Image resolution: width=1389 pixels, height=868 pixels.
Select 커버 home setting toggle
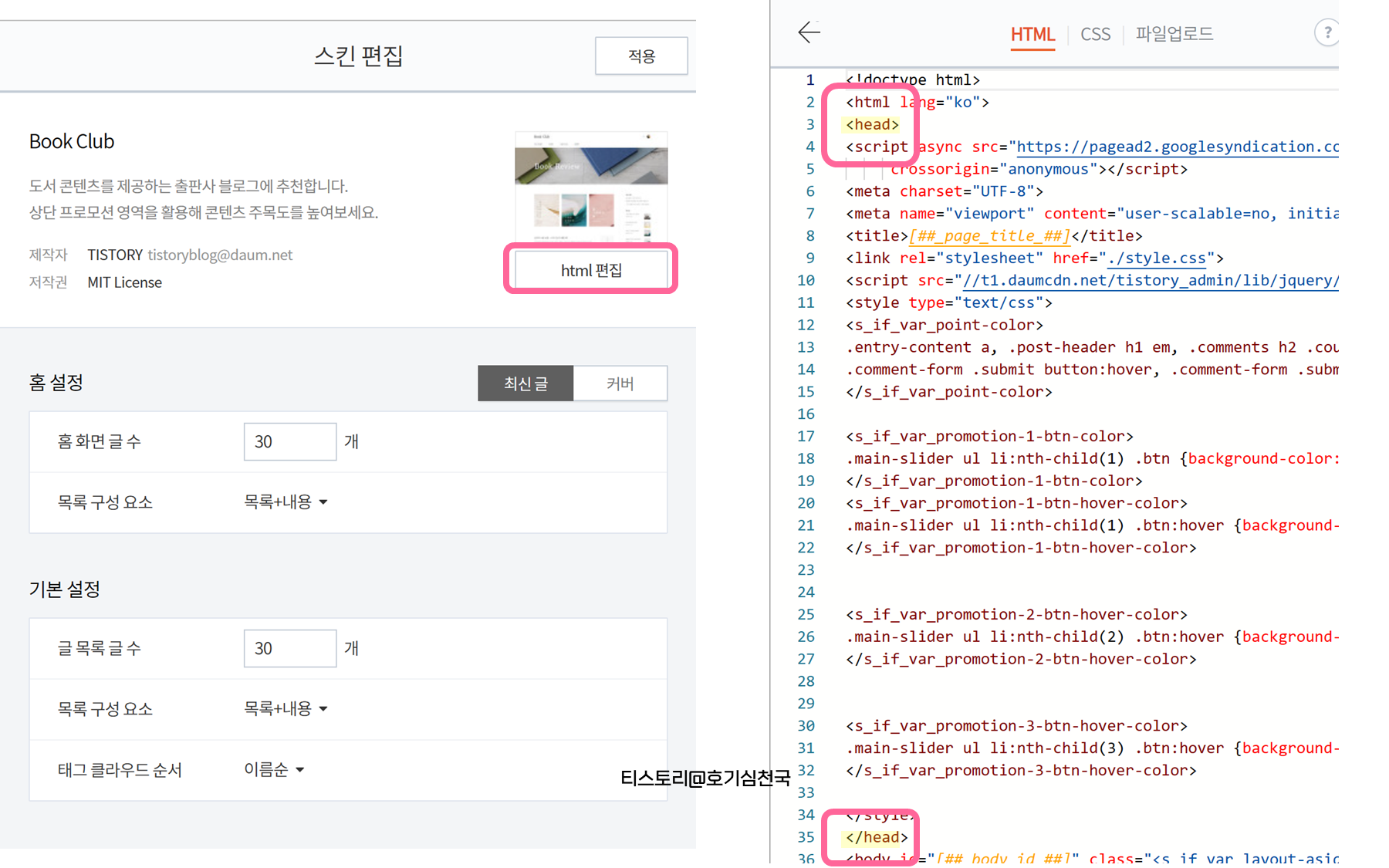point(620,383)
